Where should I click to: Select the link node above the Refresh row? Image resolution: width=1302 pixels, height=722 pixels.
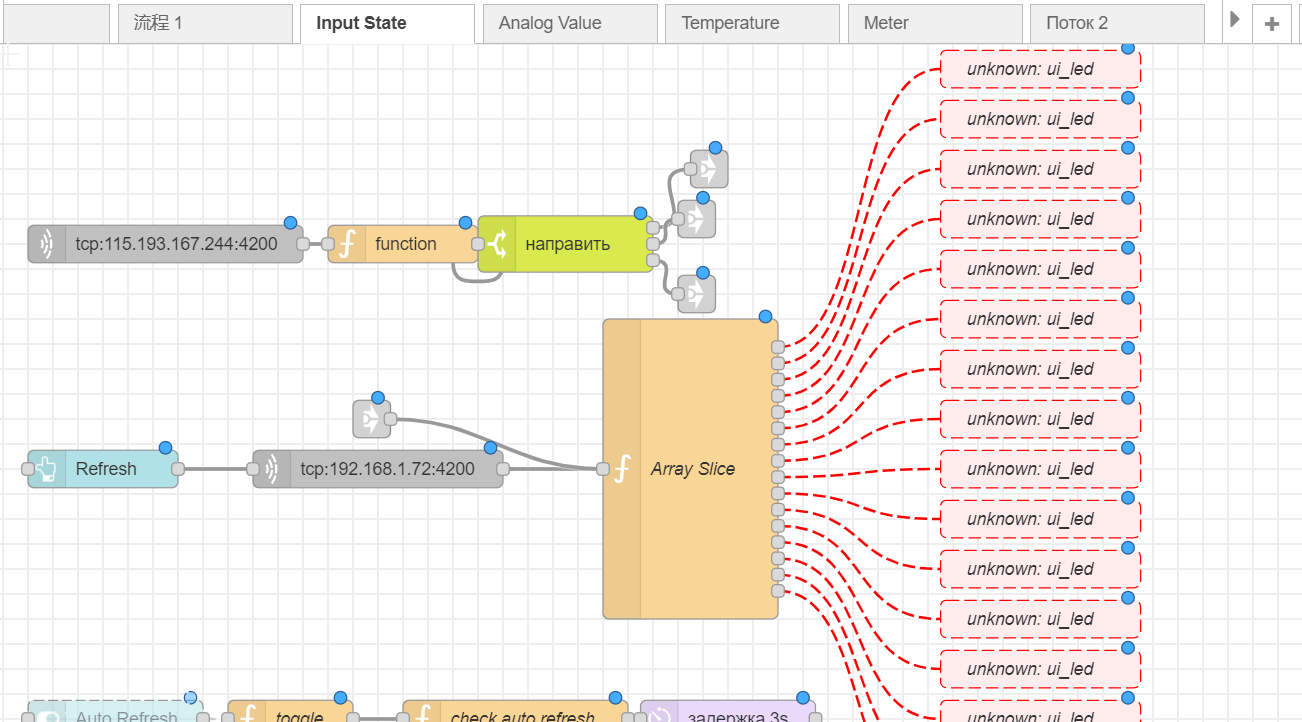[x=372, y=419]
